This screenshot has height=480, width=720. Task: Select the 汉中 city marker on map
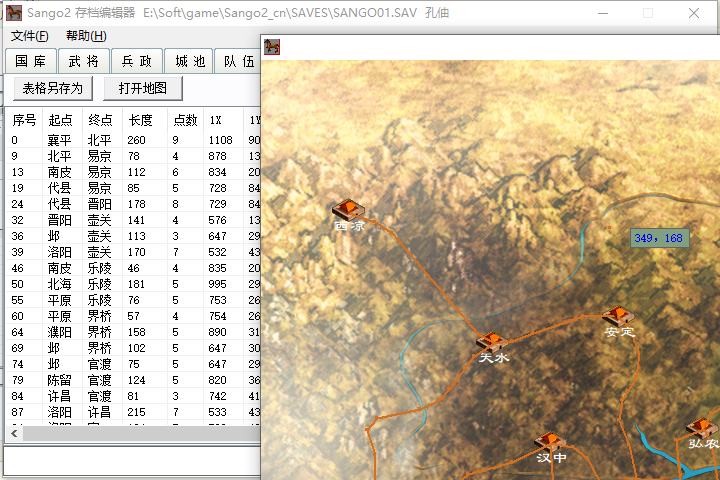point(549,442)
